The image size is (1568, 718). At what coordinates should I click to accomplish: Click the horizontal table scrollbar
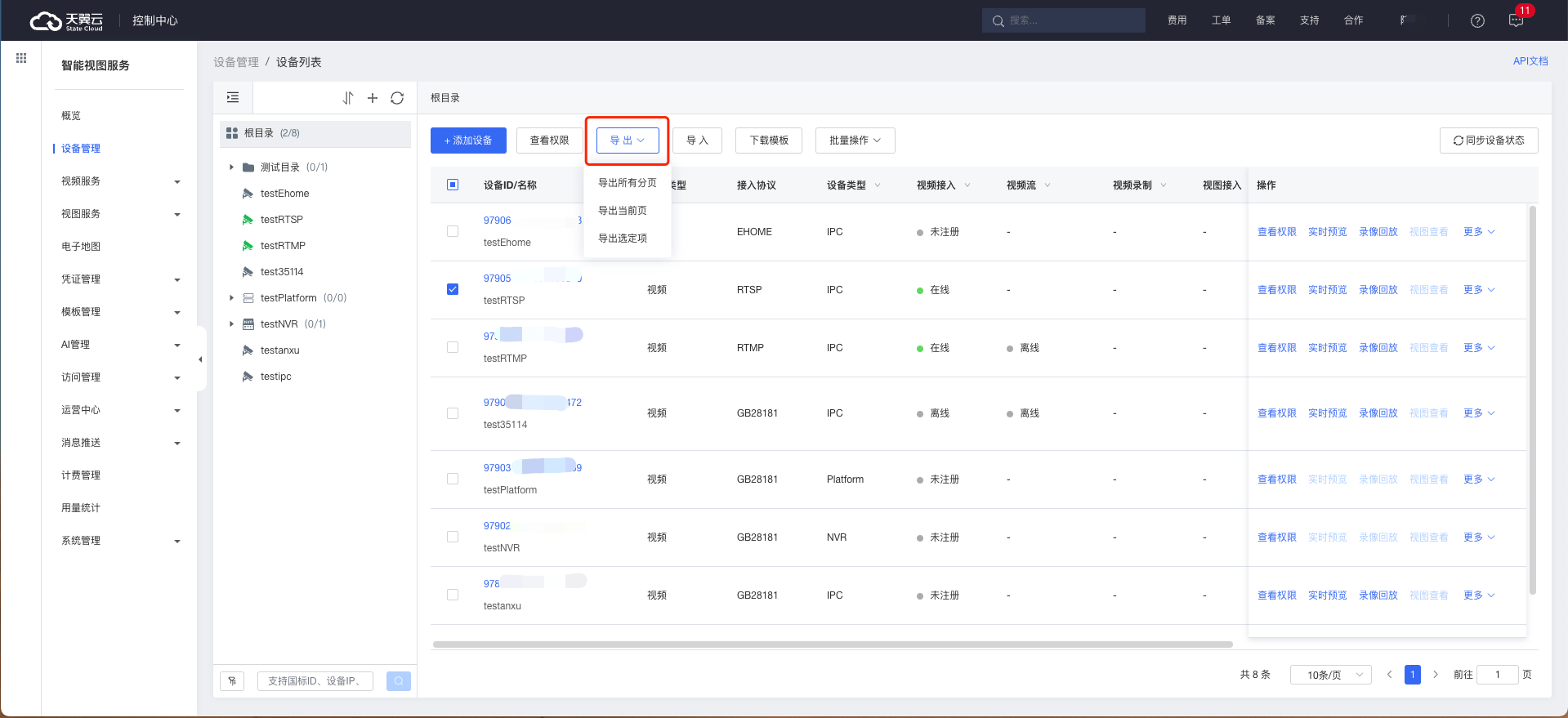pos(833,644)
